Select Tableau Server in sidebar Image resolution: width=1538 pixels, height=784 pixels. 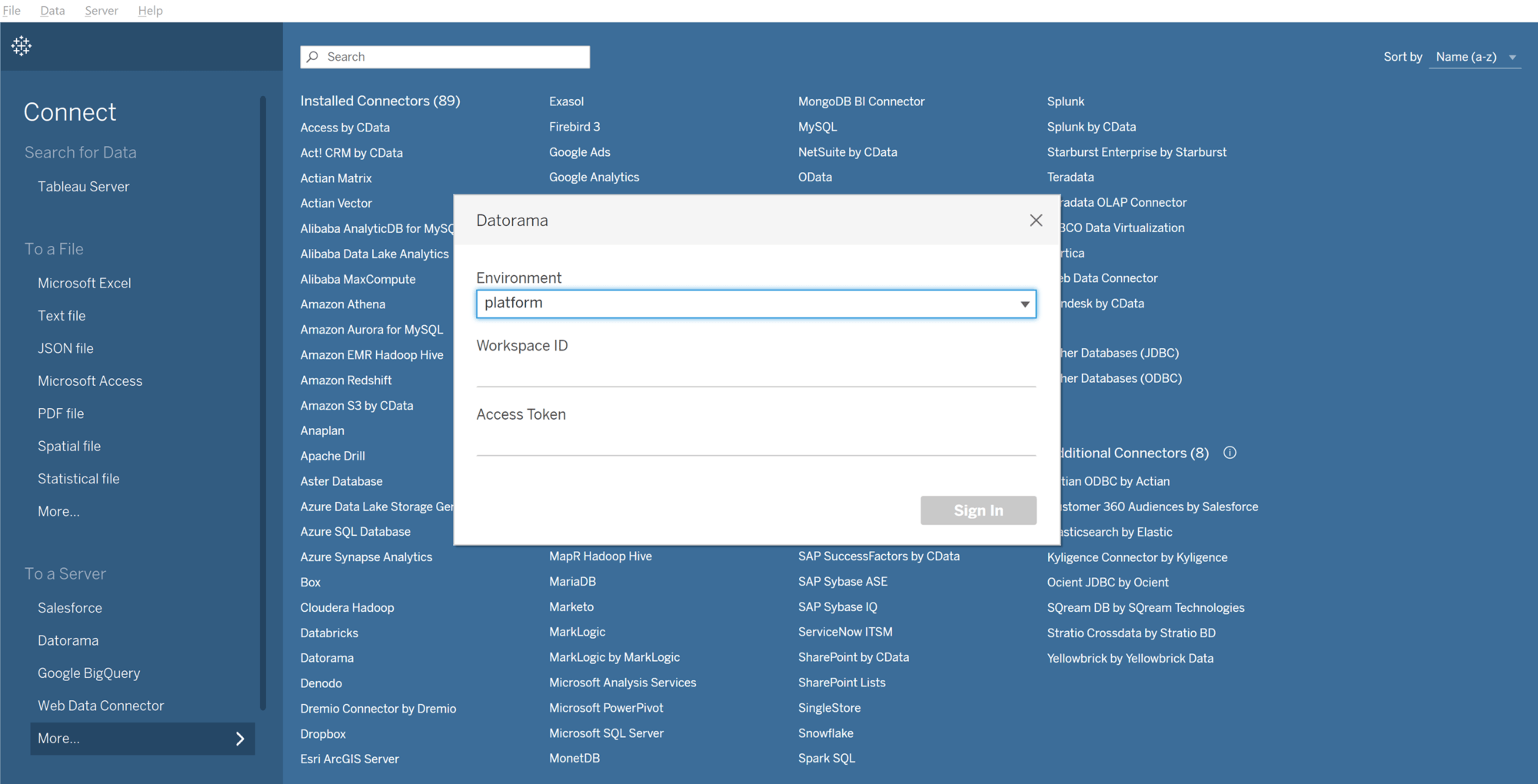coord(84,187)
